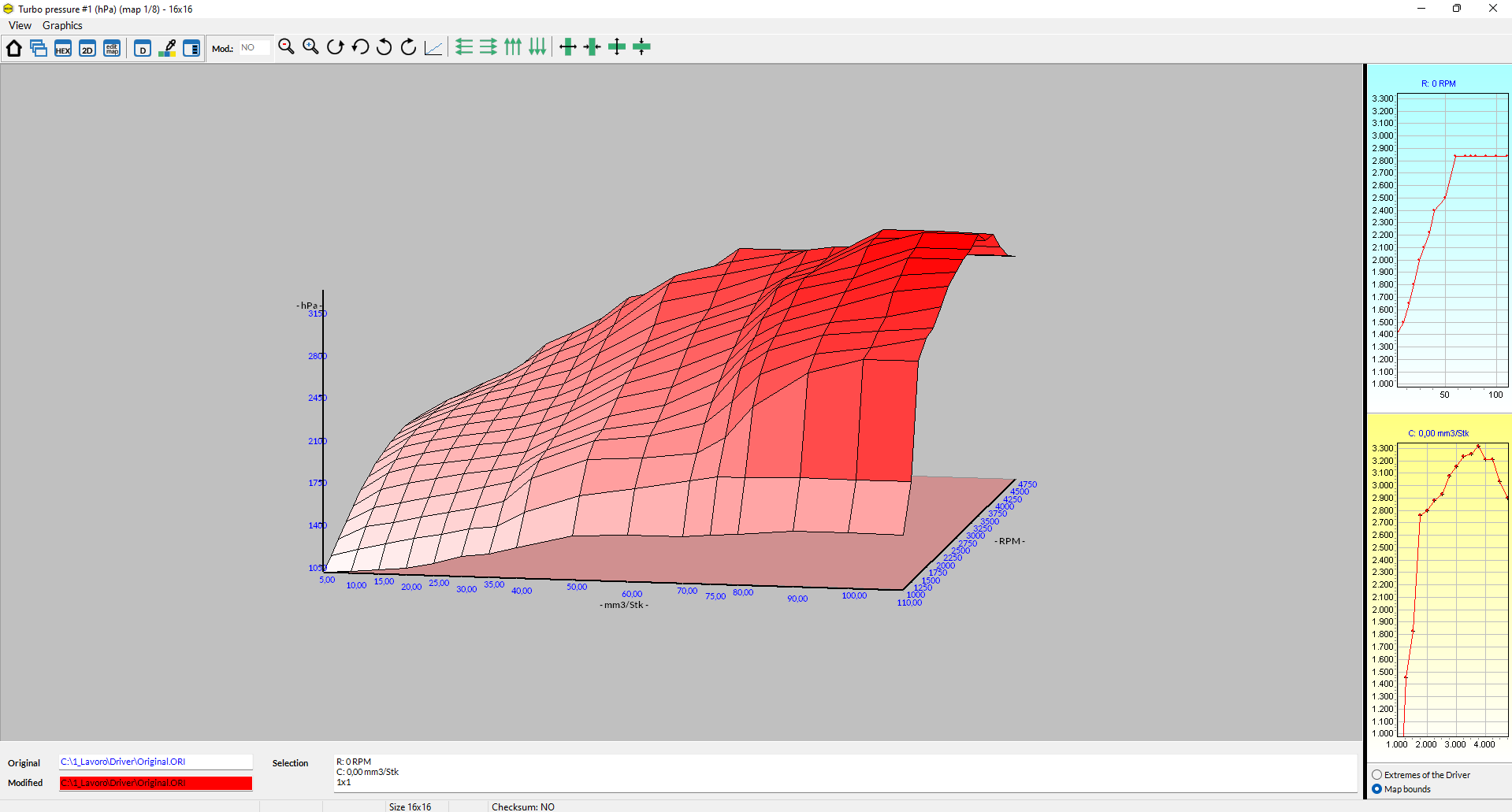1512x812 pixels.
Task: Select Extremes of the Driver option
Action: [x=1376, y=775]
